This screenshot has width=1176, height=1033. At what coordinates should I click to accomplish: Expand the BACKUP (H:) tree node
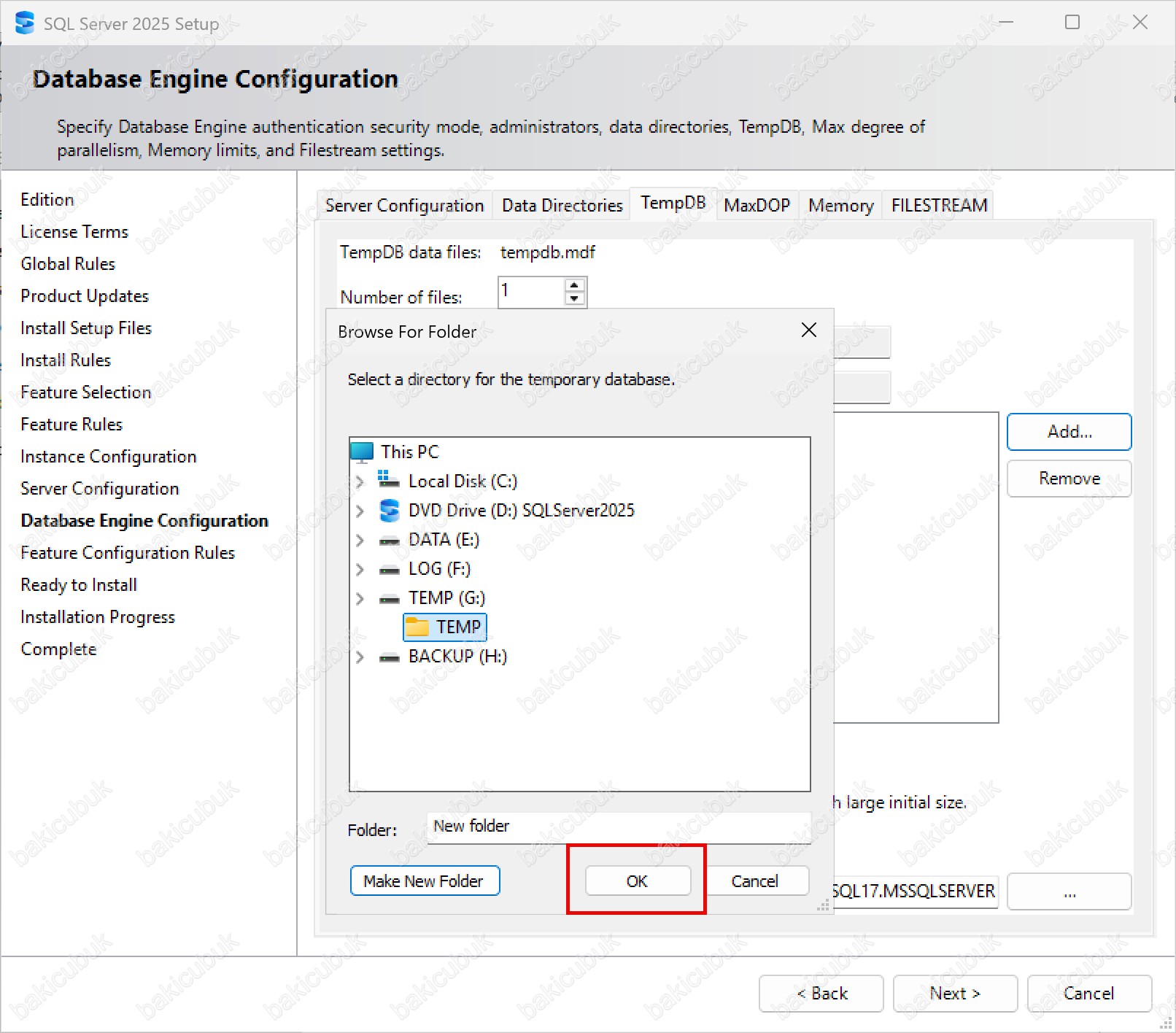pyautogui.click(x=360, y=657)
